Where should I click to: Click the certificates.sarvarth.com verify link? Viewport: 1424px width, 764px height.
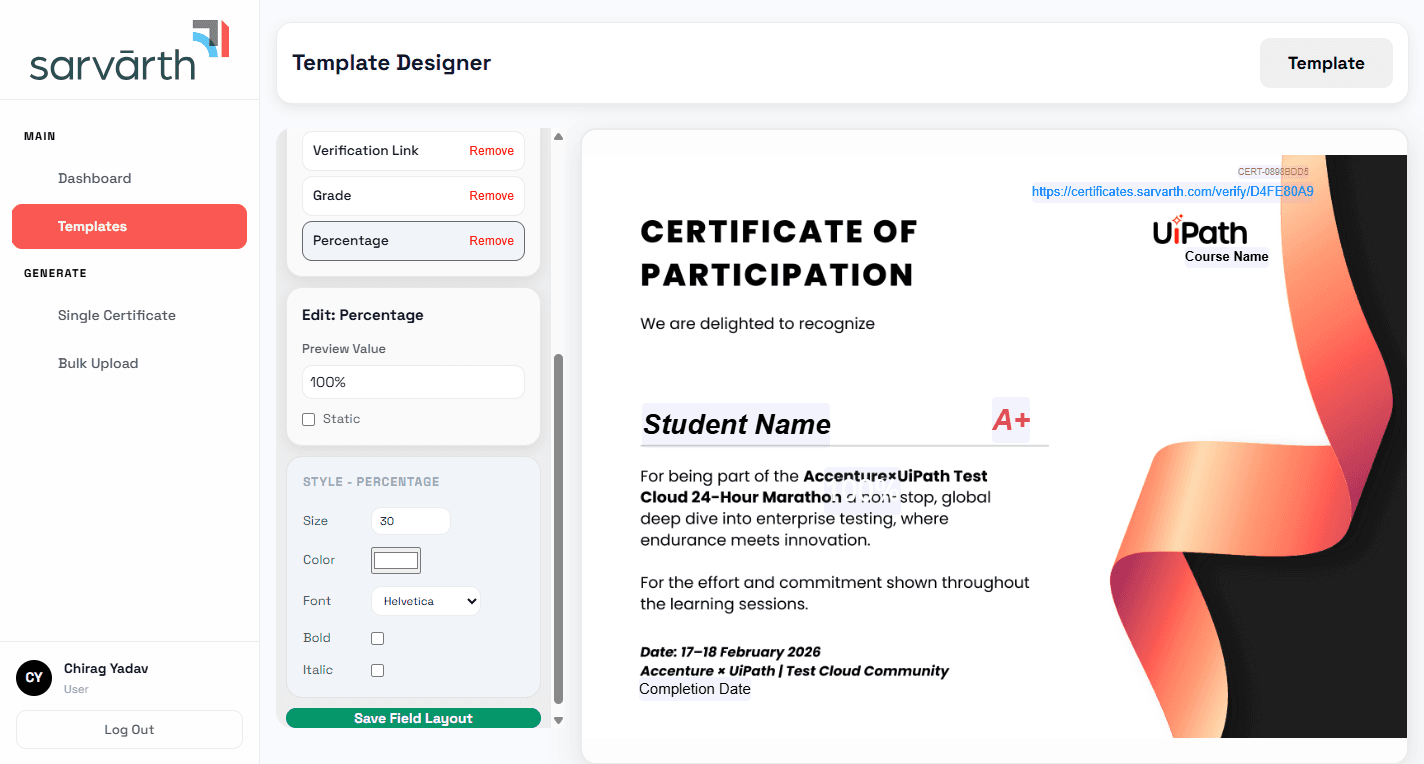tap(1173, 191)
